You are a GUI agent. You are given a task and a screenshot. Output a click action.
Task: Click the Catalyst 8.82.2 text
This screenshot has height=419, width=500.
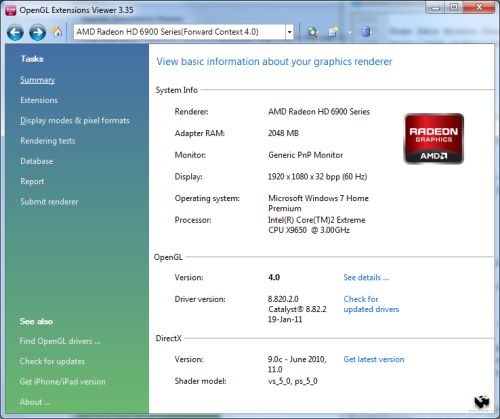coord(297,309)
